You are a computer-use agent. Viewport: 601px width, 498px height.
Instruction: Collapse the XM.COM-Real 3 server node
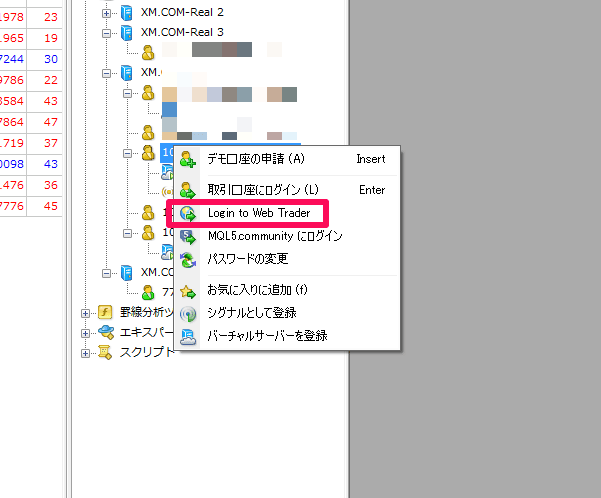(x=106, y=33)
